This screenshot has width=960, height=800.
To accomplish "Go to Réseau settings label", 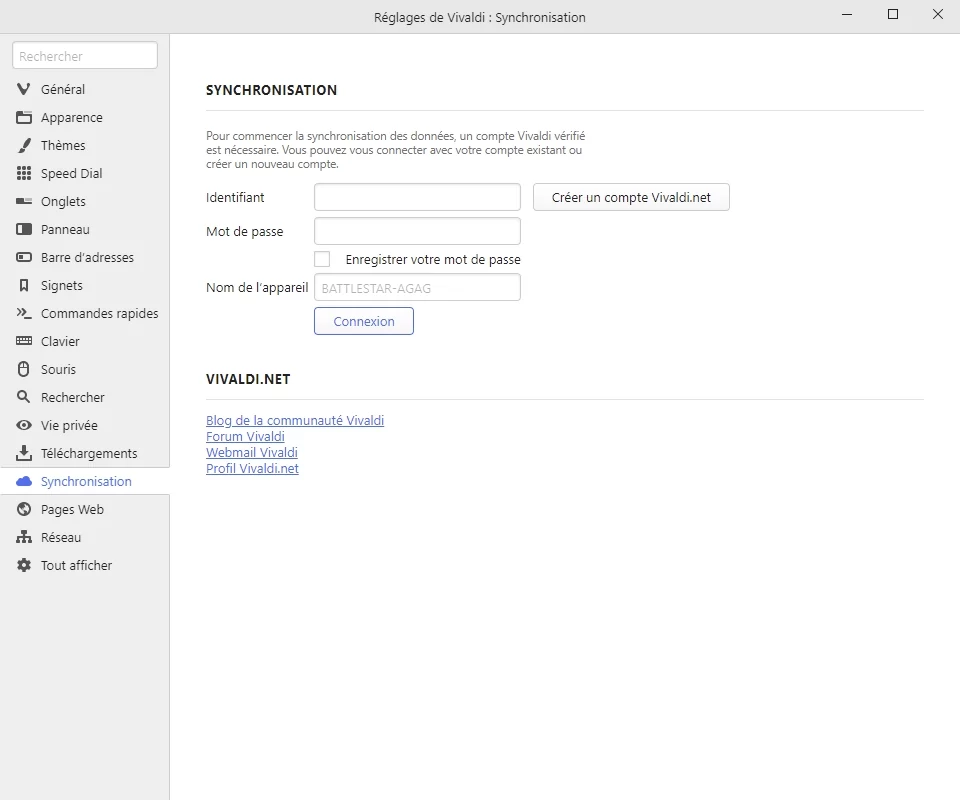I will [x=61, y=537].
